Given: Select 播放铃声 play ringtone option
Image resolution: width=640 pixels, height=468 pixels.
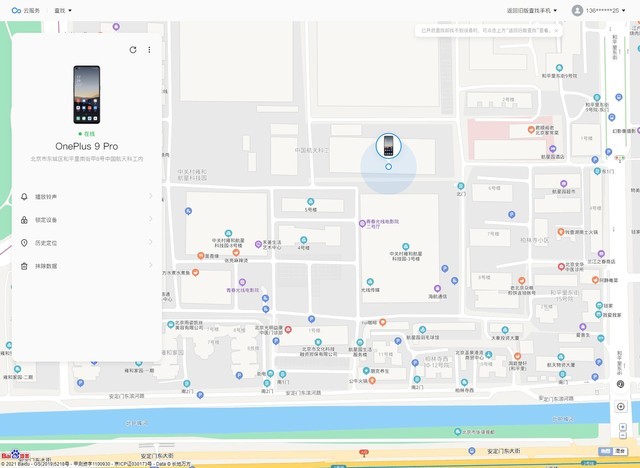Looking at the screenshot, I should pyautogui.click(x=87, y=196).
